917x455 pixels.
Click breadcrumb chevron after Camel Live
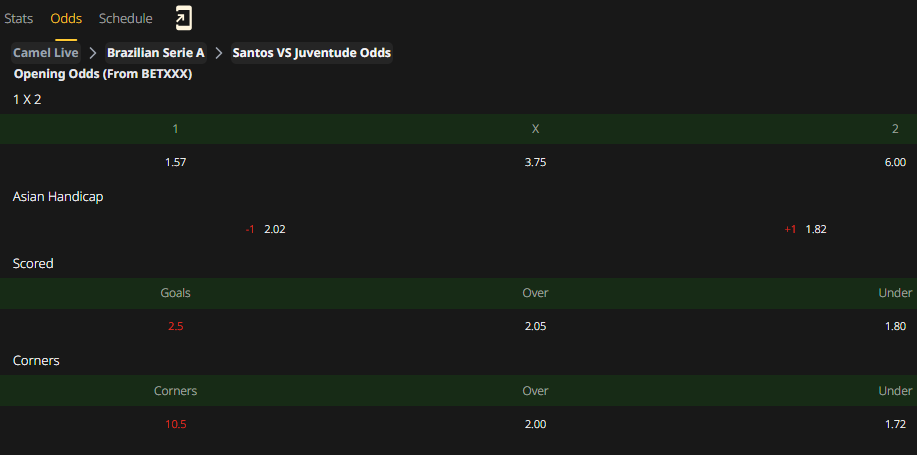point(93,53)
